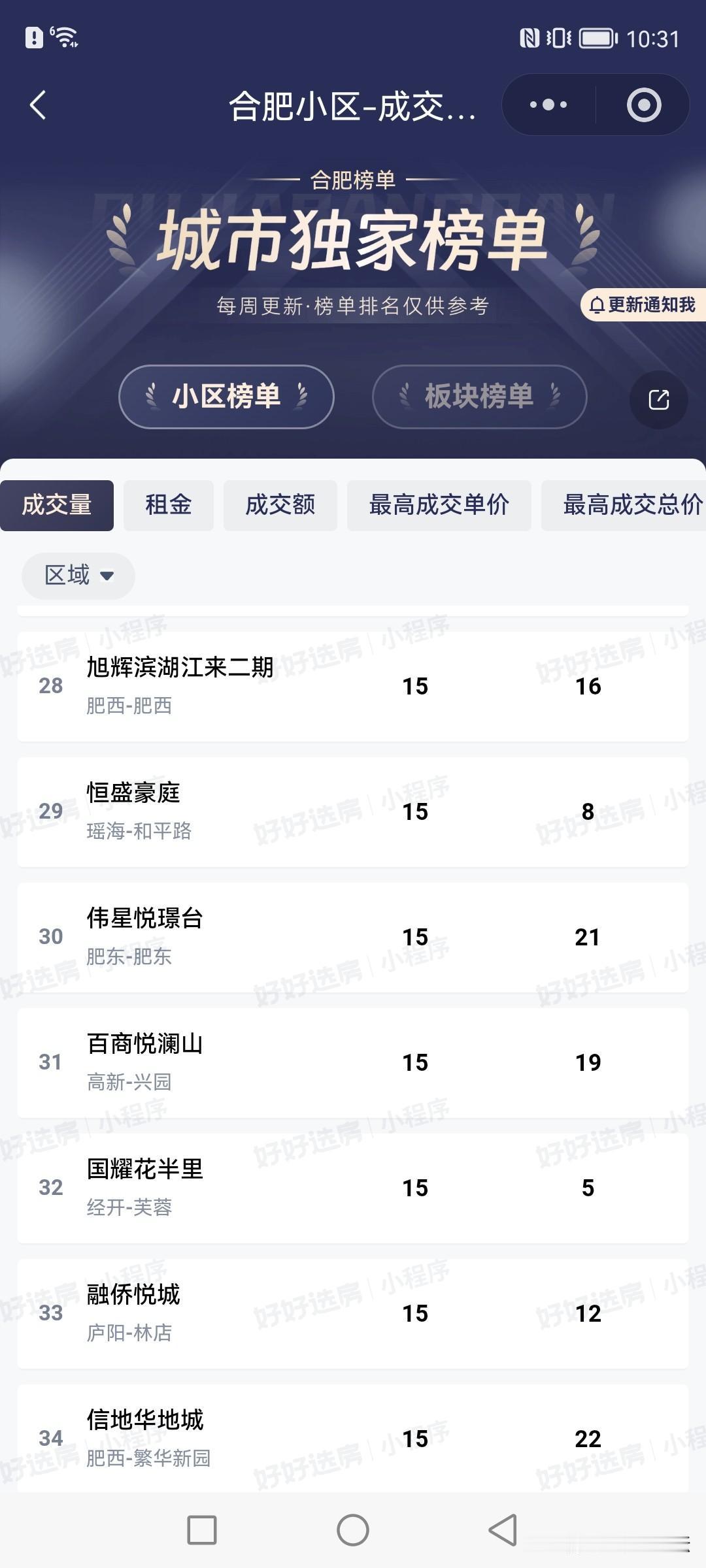Expand the 区域 filter dropdown

78,576
